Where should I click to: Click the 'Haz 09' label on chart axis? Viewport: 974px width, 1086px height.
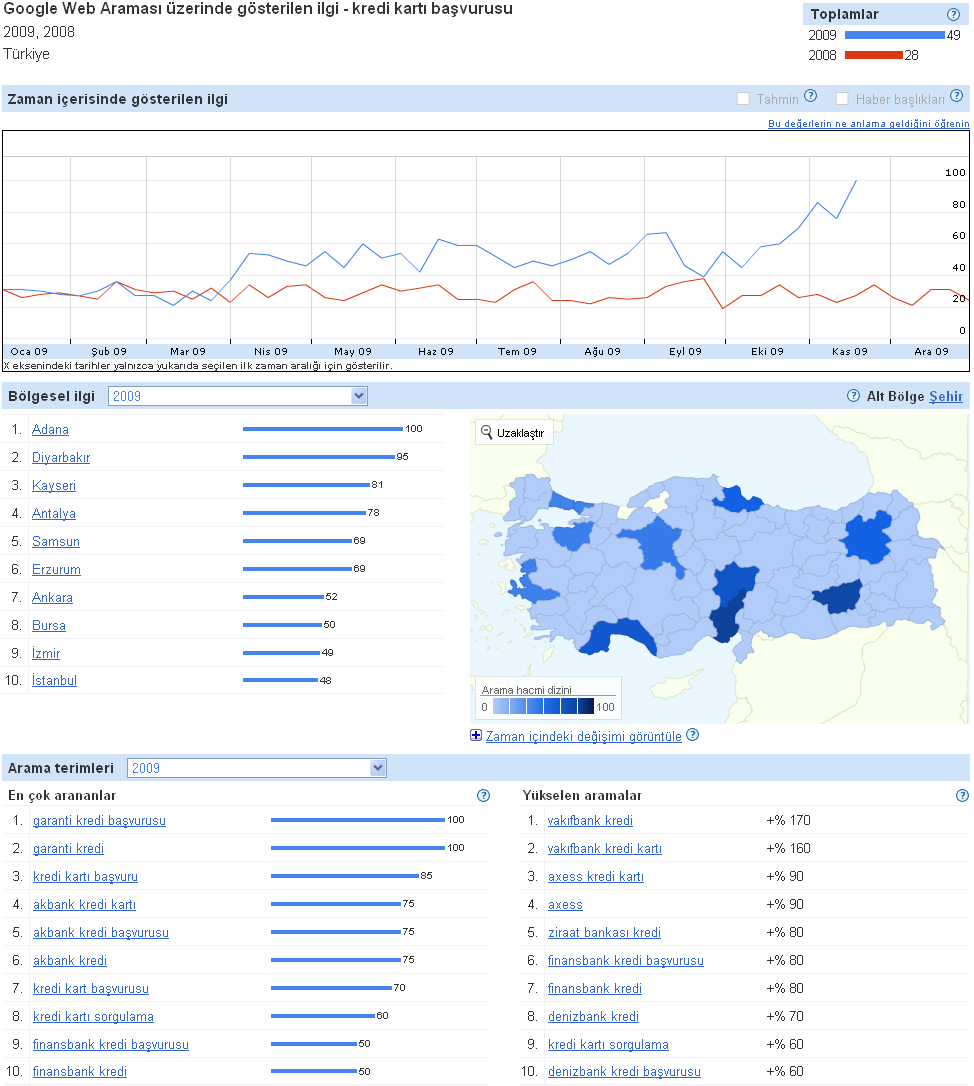[436, 351]
